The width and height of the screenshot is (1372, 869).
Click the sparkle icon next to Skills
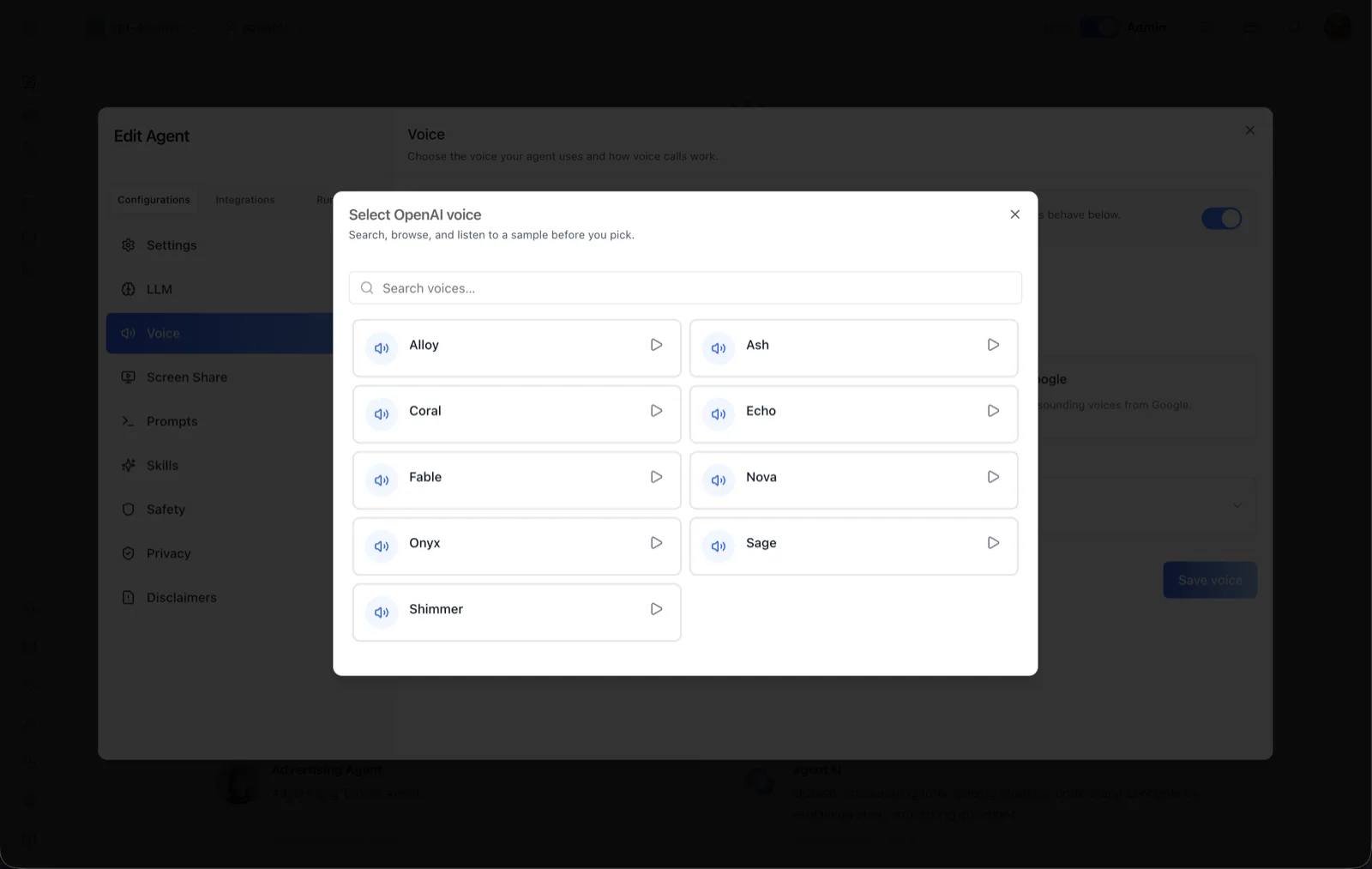tap(129, 465)
